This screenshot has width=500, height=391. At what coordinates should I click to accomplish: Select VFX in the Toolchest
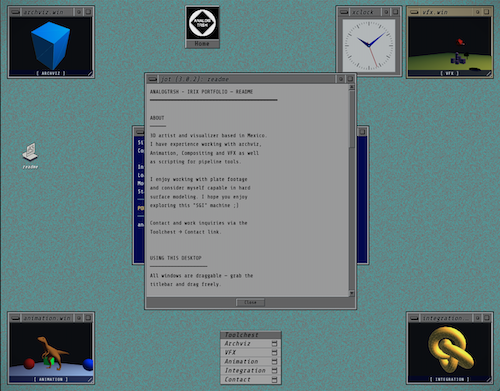point(251,353)
